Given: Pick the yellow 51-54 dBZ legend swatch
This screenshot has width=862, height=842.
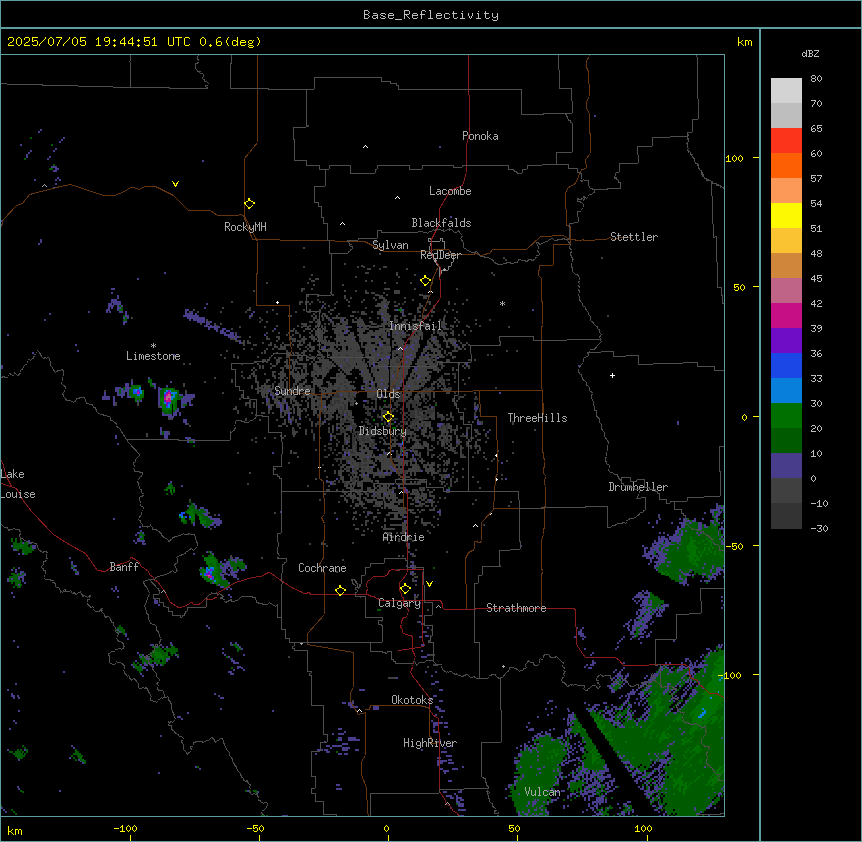Looking at the screenshot, I should point(786,215).
